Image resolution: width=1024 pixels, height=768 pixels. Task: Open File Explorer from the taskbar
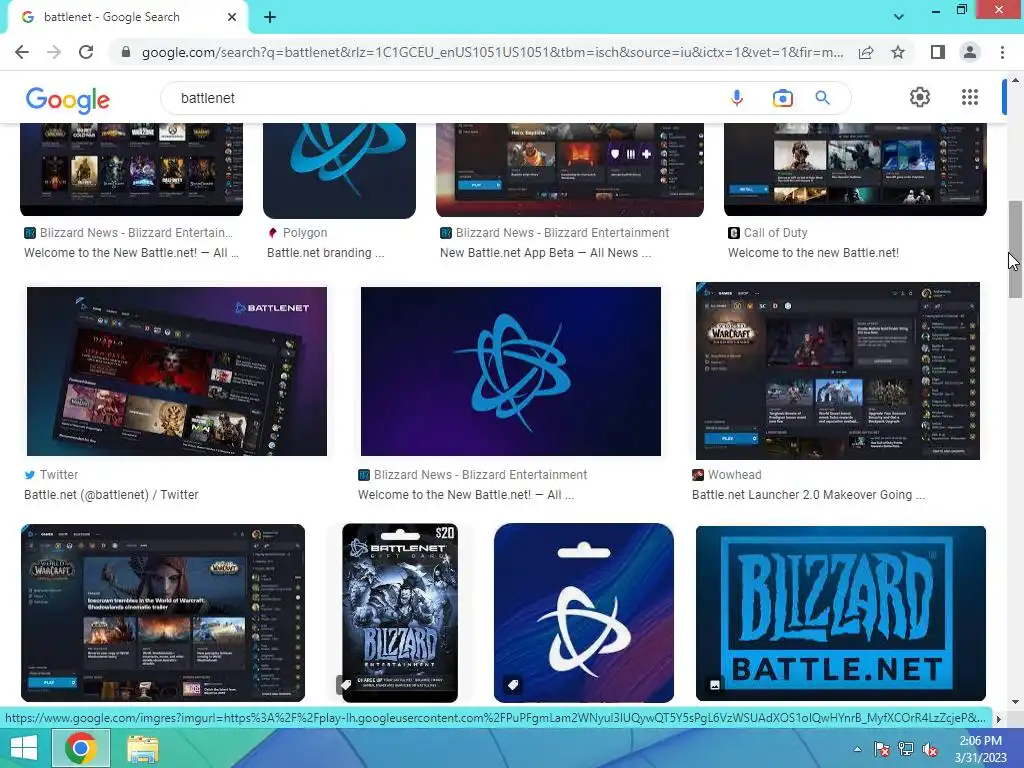click(142, 748)
